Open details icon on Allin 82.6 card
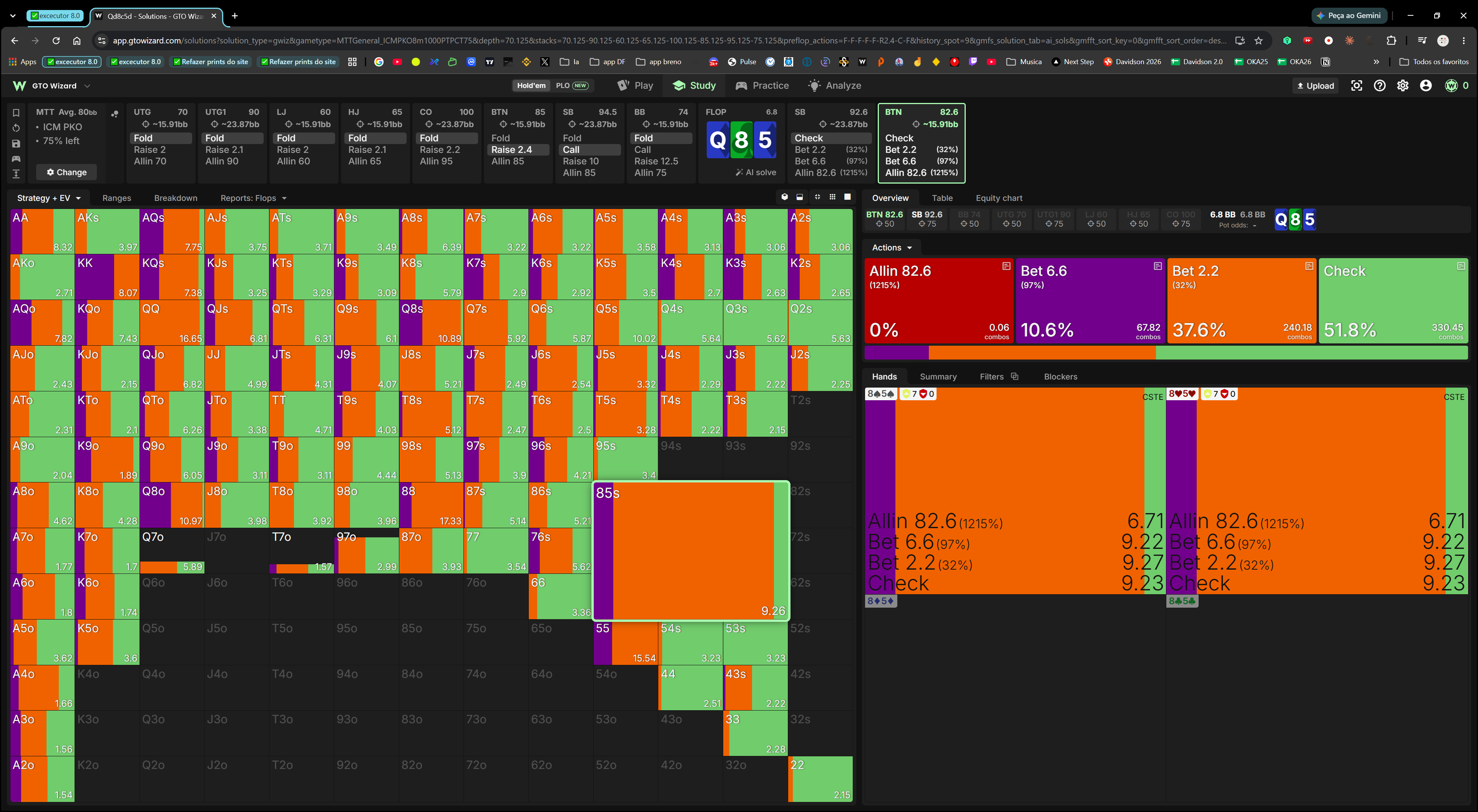Image resolution: width=1478 pixels, height=812 pixels. (x=1006, y=266)
